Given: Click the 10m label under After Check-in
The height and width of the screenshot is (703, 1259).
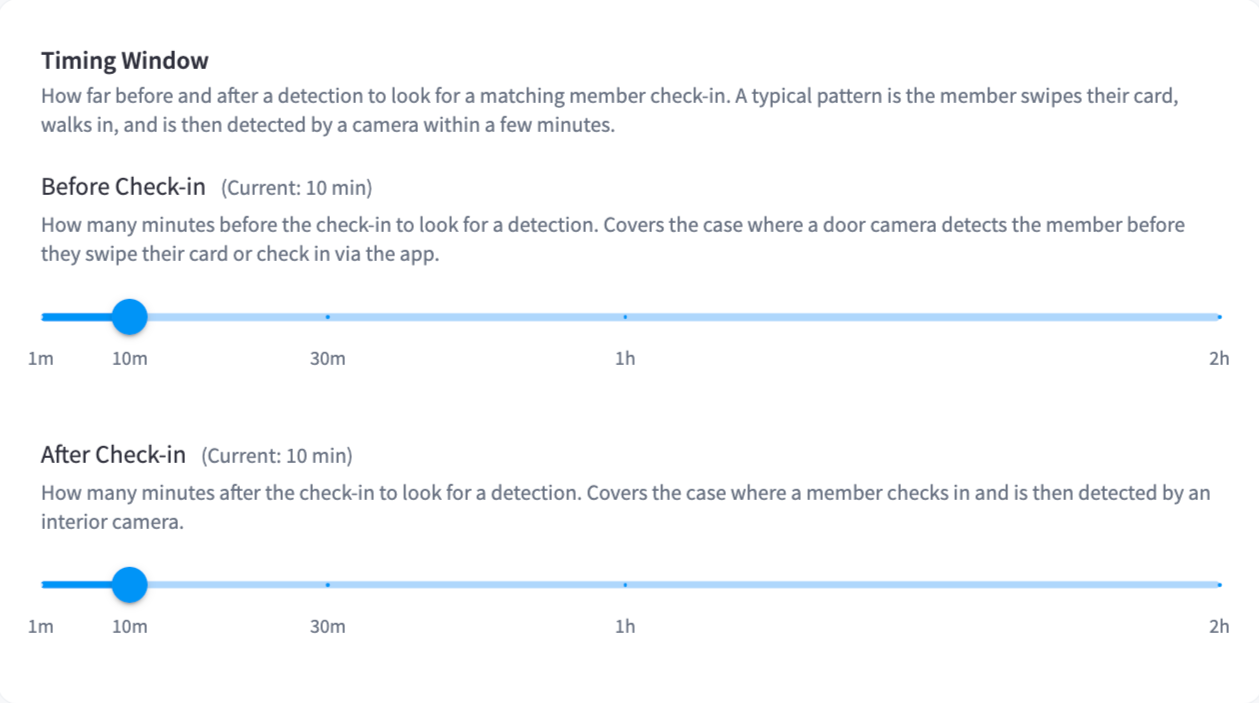Looking at the screenshot, I should [x=129, y=627].
